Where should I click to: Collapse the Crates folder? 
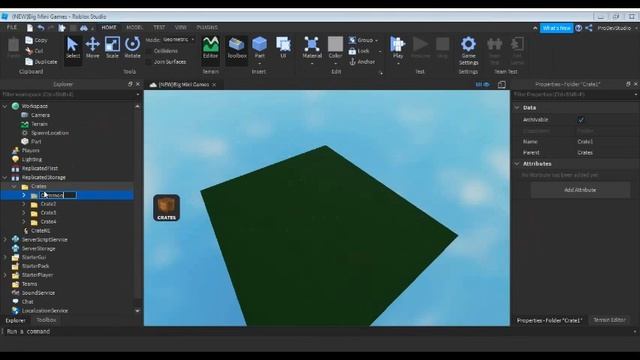[14, 187]
